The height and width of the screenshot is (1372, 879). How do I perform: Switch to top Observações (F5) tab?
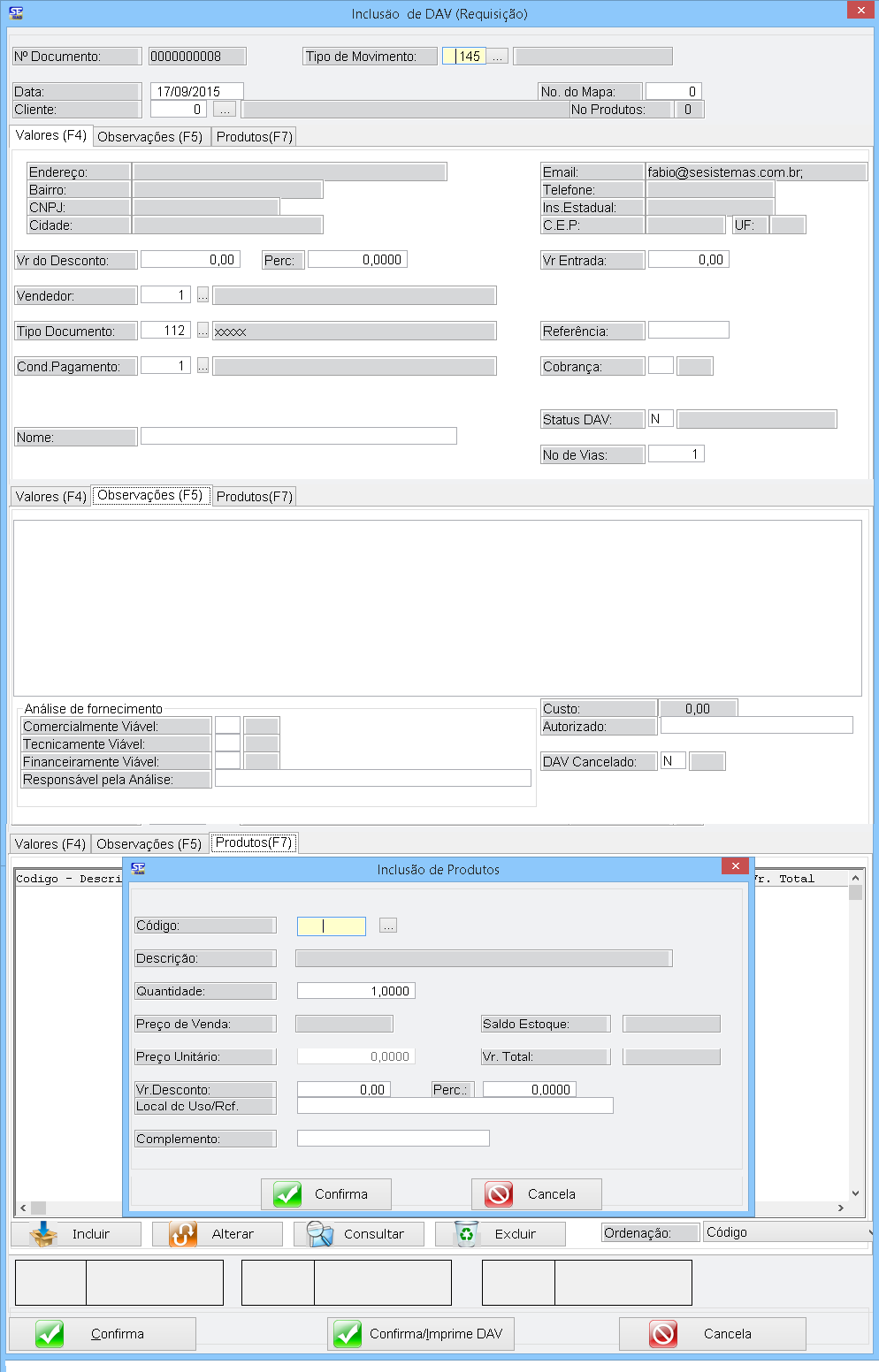(150, 137)
